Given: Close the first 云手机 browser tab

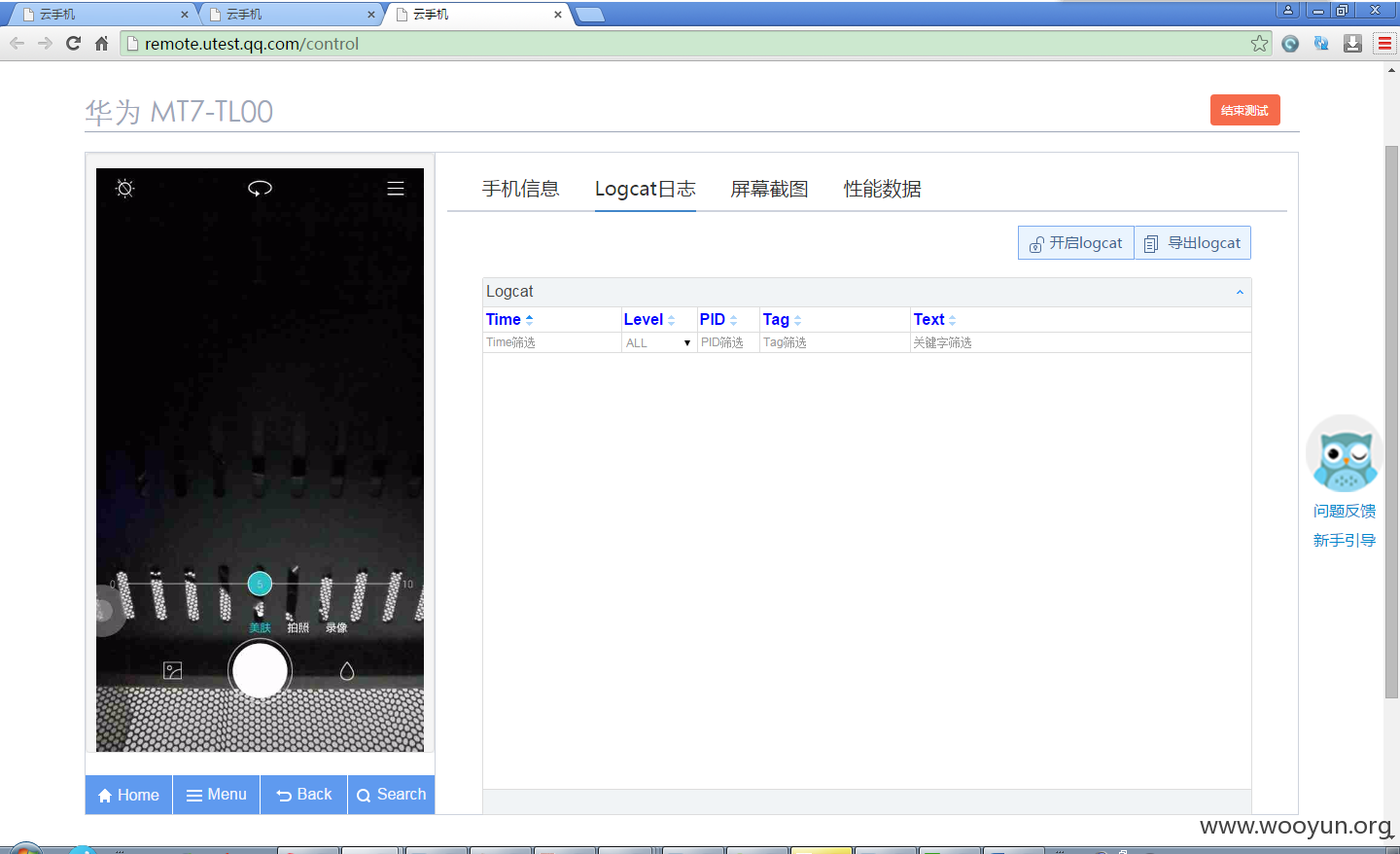Looking at the screenshot, I should point(185,15).
